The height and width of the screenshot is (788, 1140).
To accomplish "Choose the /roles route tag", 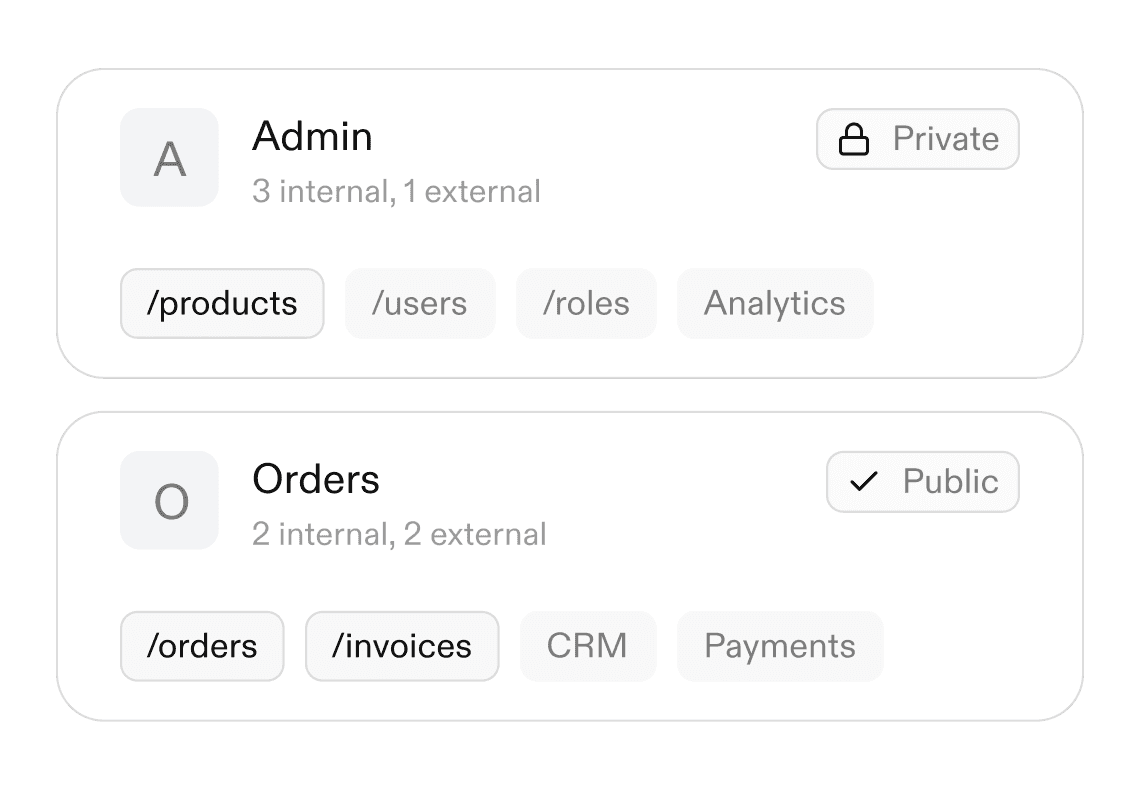I will (x=586, y=303).
